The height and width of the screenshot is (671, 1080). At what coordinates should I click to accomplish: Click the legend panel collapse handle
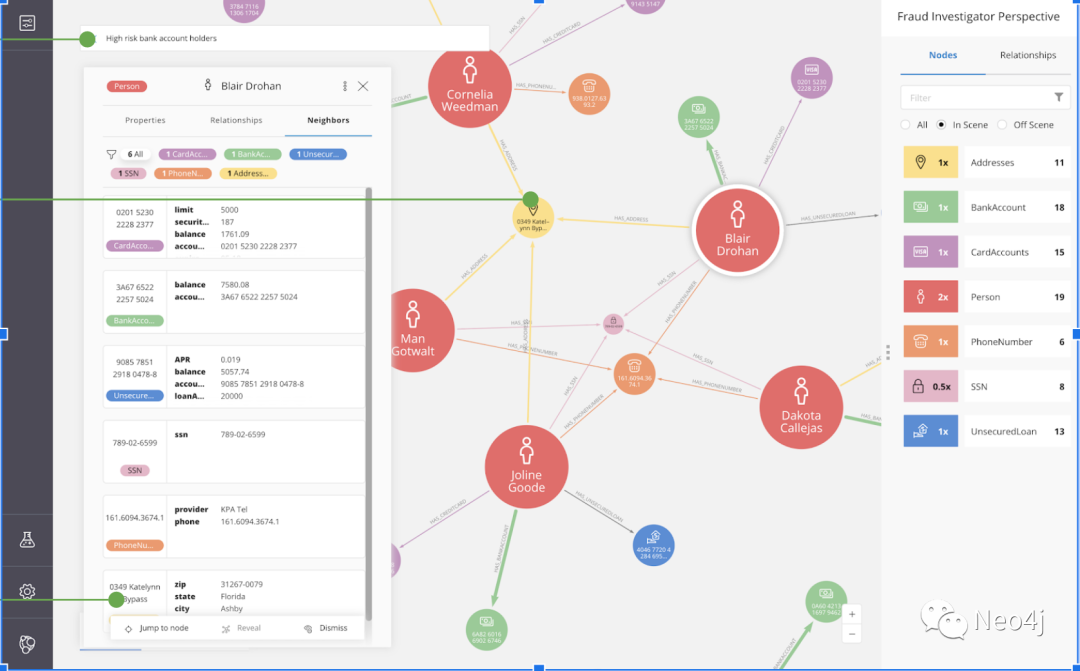[888, 352]
